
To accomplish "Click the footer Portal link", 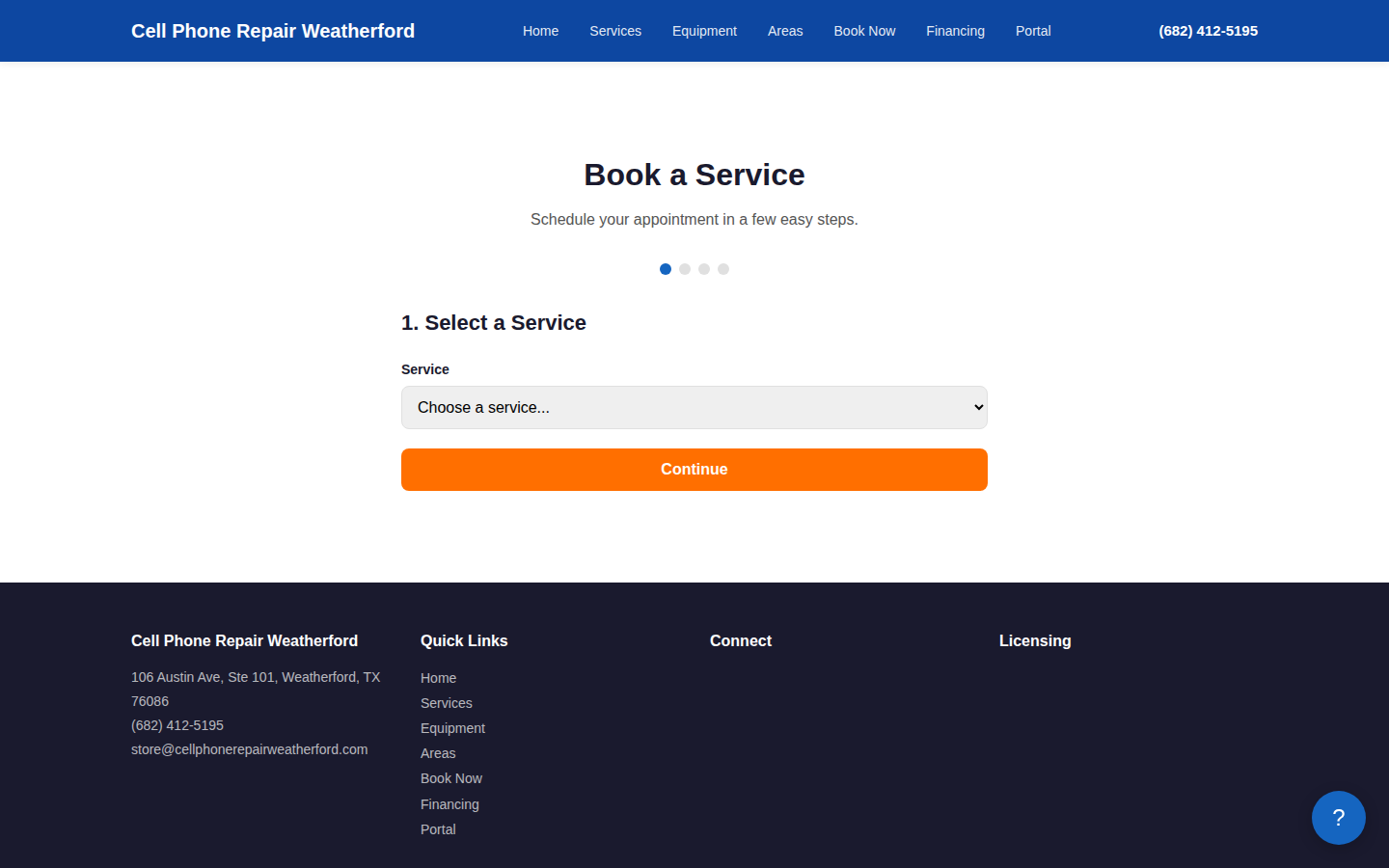I will [x=438, y=829].
